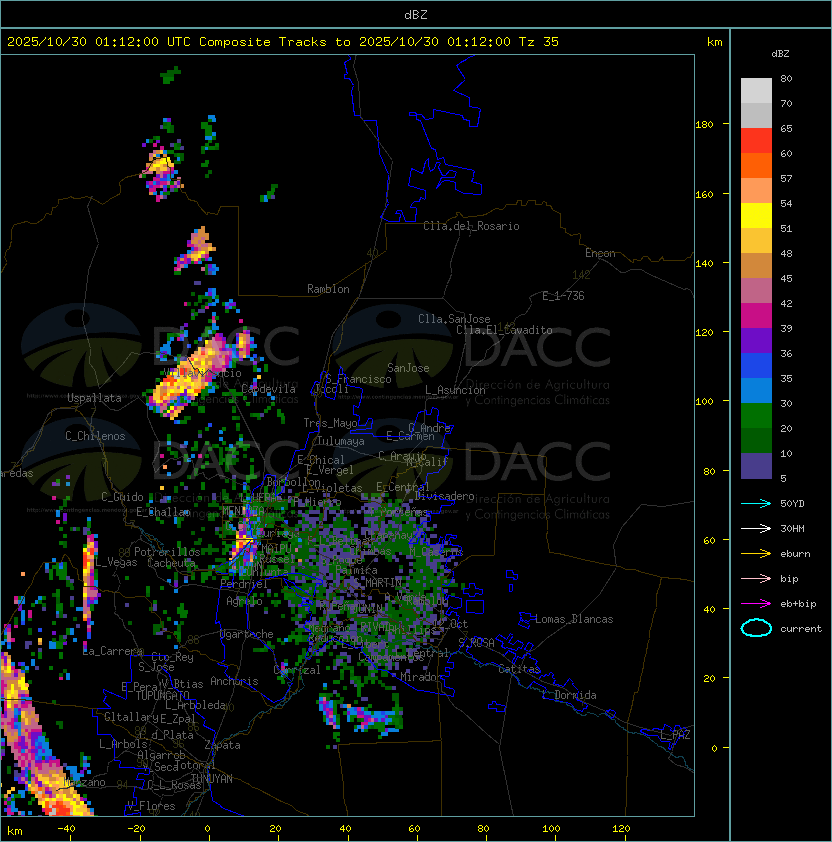
Task: Pick the bright yellow 51-54 dBZ swatch
Action: (x=756, y=215)
